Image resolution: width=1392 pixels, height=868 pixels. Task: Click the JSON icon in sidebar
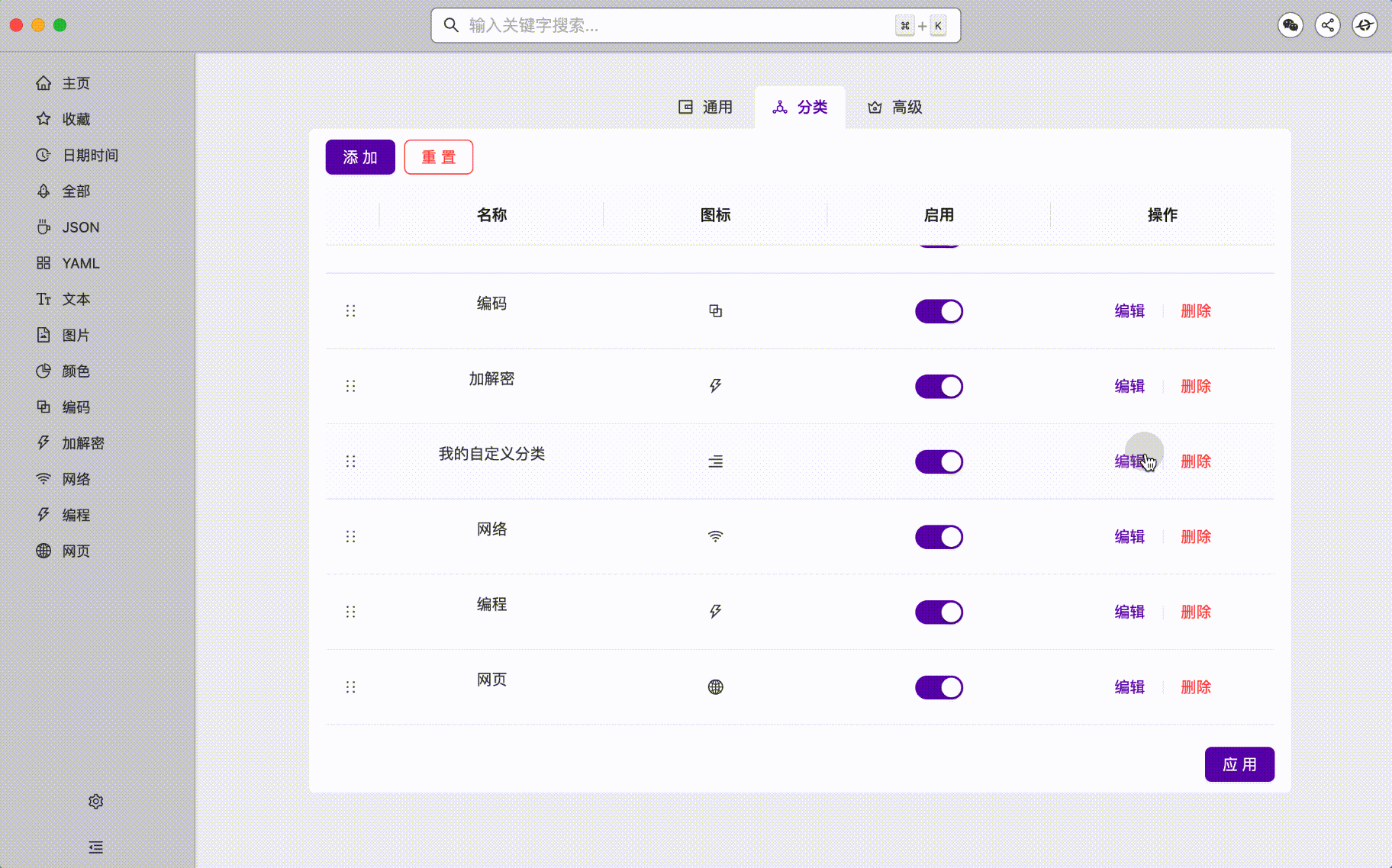tap(43, 227)
